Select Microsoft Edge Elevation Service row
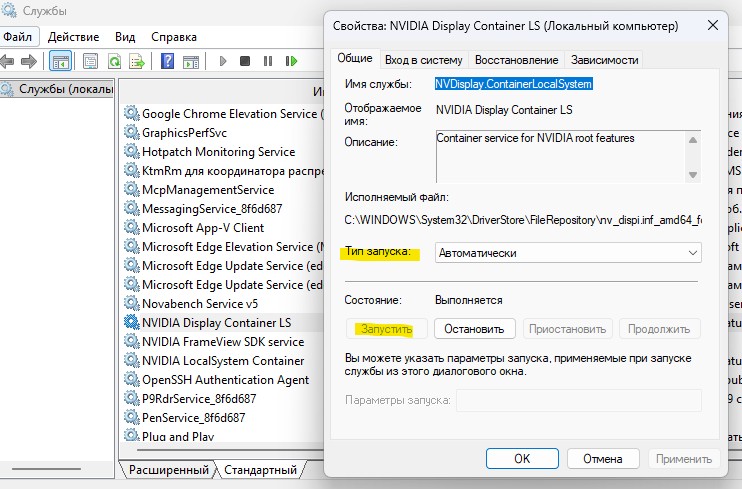Screen dimensions: 742x489 [222, 247]
